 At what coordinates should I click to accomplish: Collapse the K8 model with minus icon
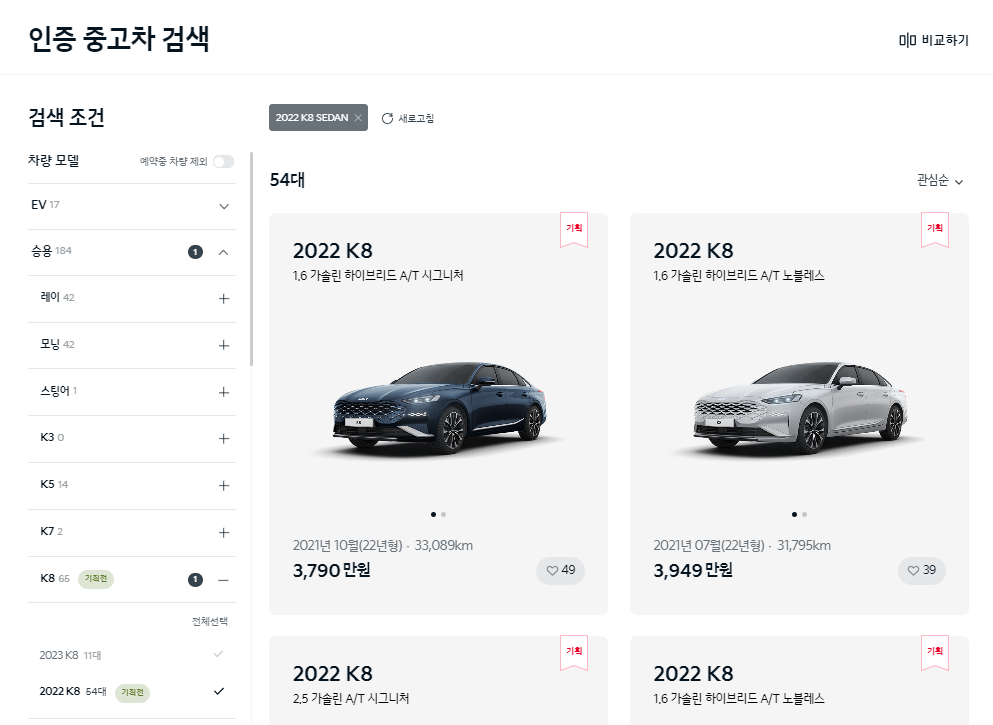[224, 580]
